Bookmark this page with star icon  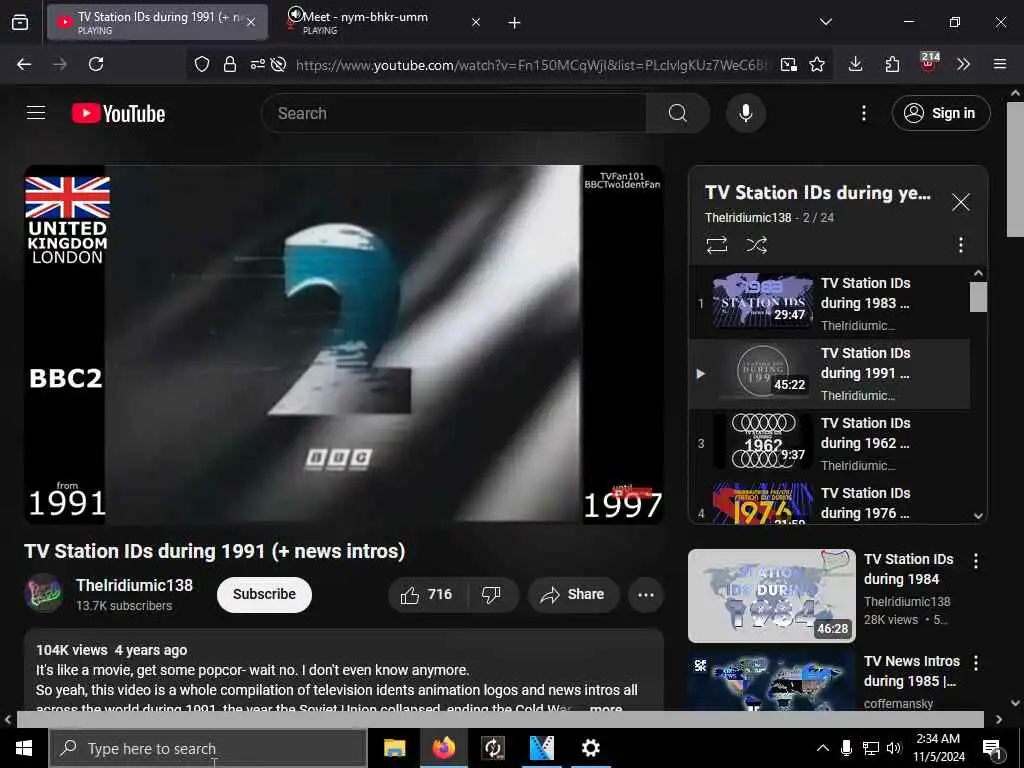tap(816, 64)
